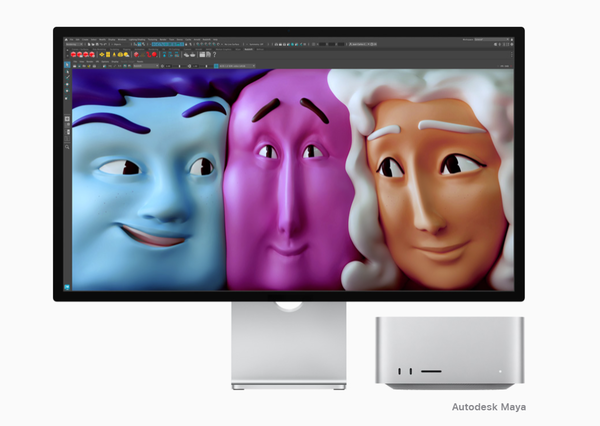Click the yellow square area light icon
Viewport: 600px width, 426px height.
108,55
